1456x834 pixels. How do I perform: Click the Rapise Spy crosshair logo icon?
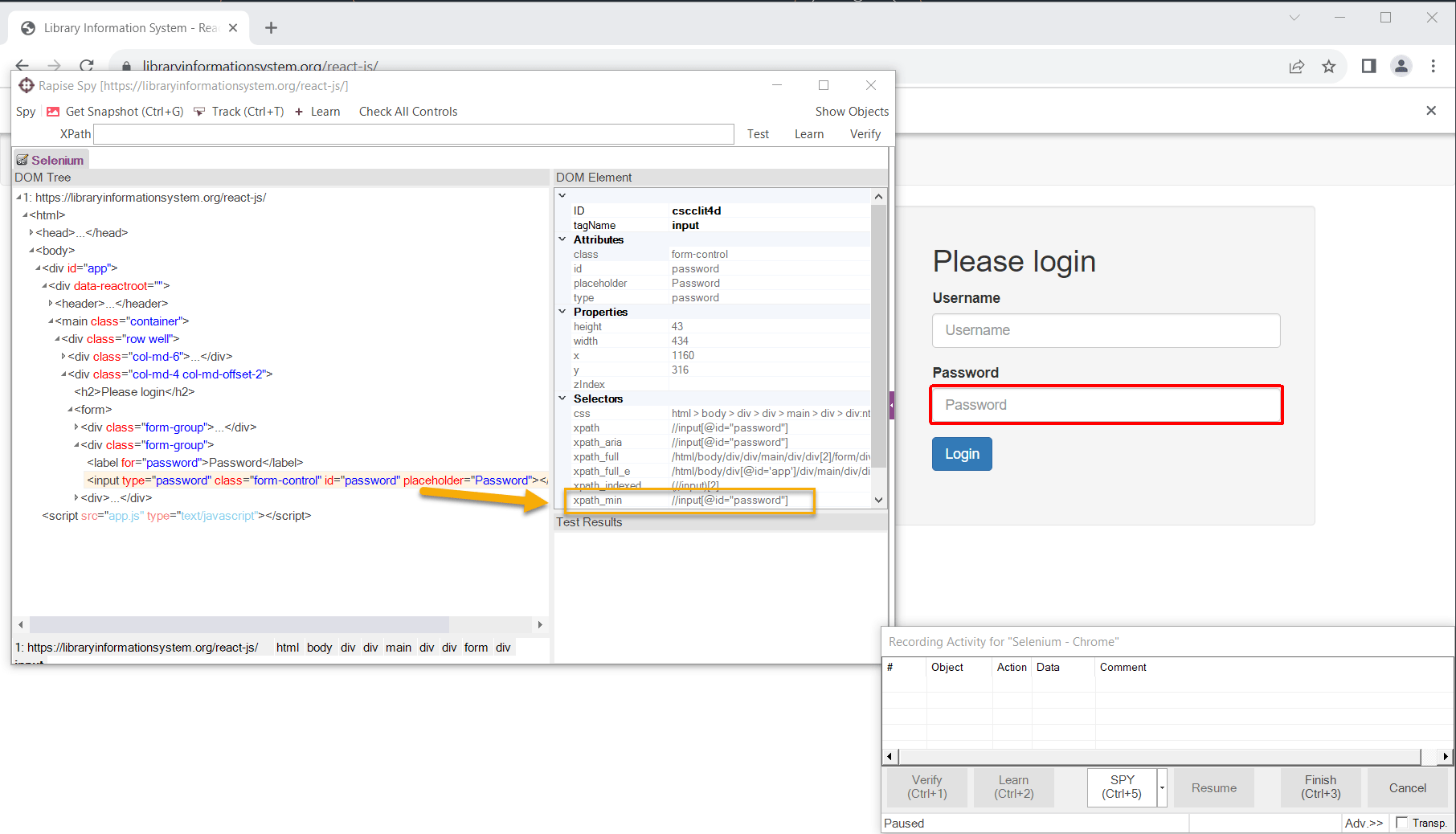tap(25, 85)
